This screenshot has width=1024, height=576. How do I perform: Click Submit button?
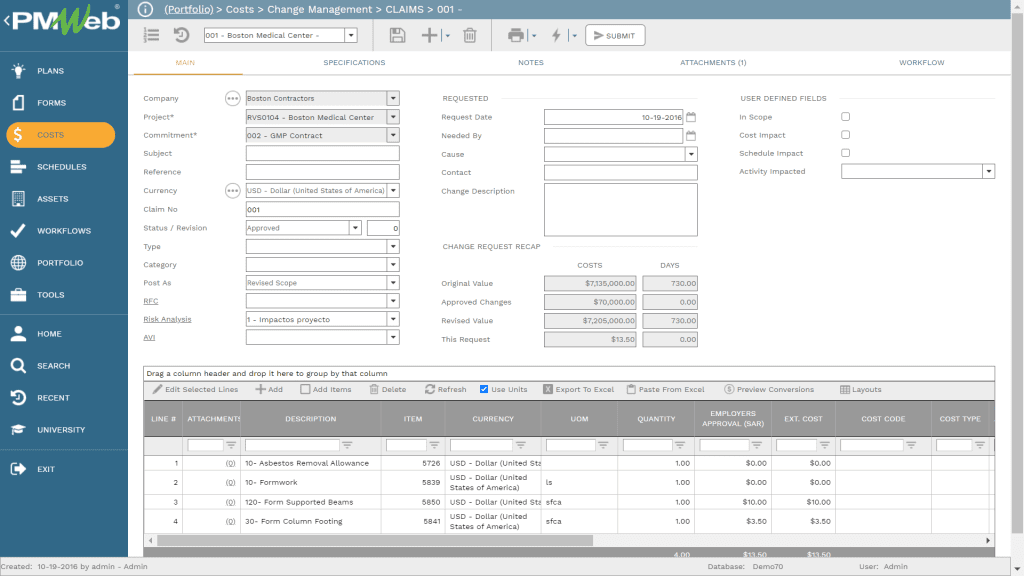(x=615, y=35)
